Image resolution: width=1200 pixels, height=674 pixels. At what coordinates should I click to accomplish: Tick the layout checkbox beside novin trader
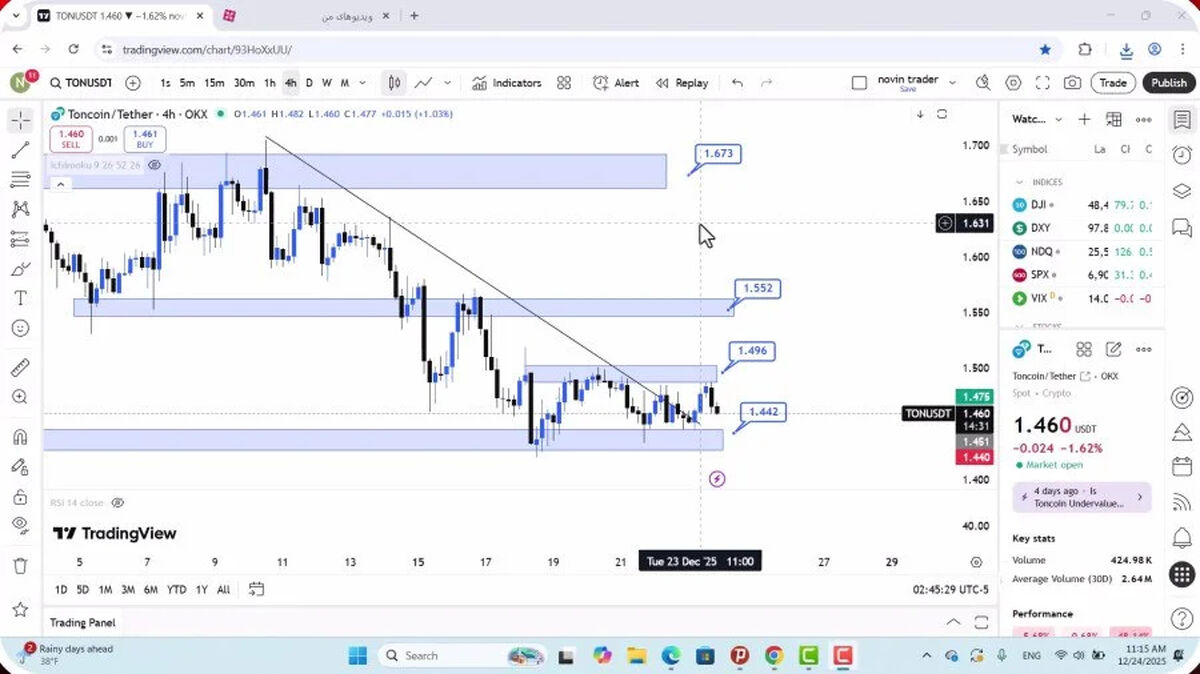(x=859, y=83)
